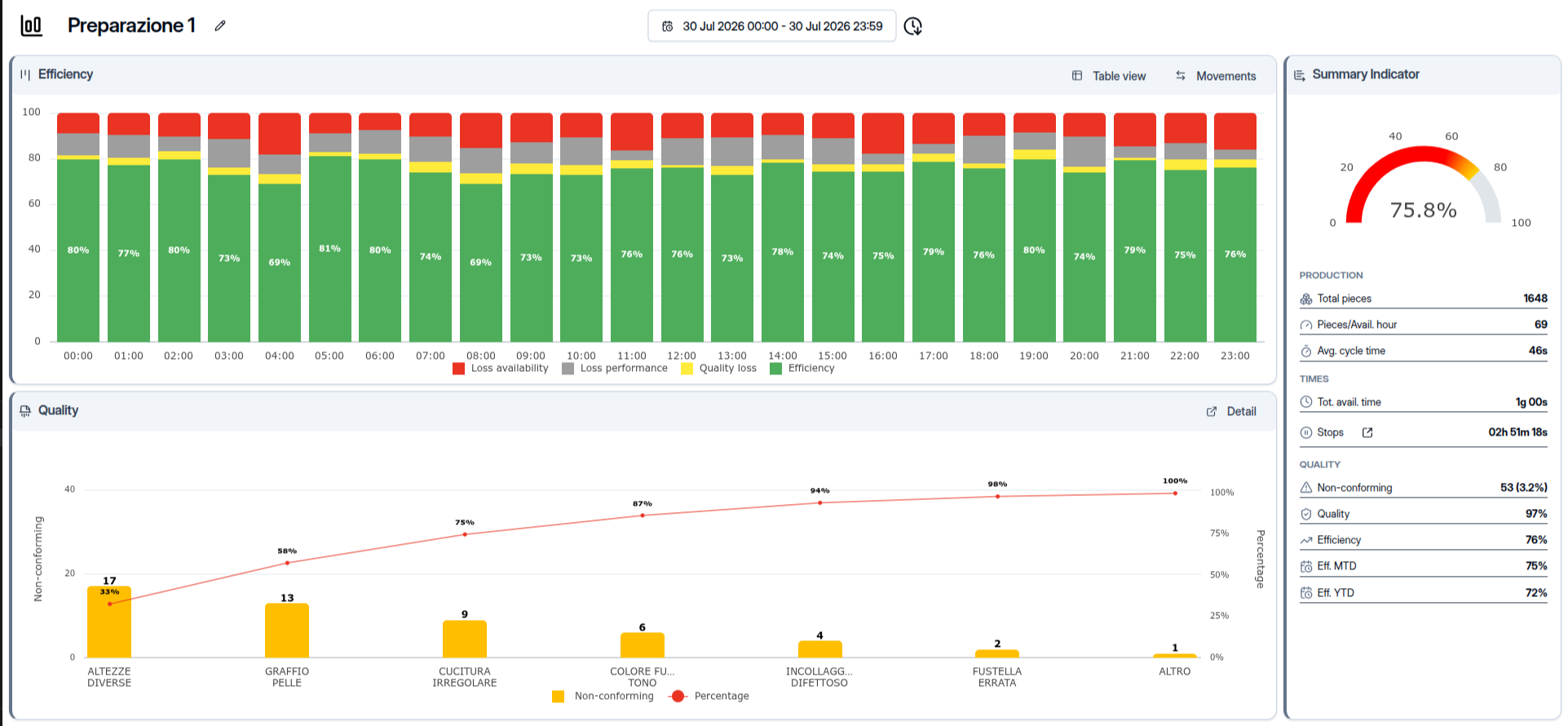Click the Total pieces value 1648
The height and width of the screenshot is (726, 1568).
(1535, 299)
